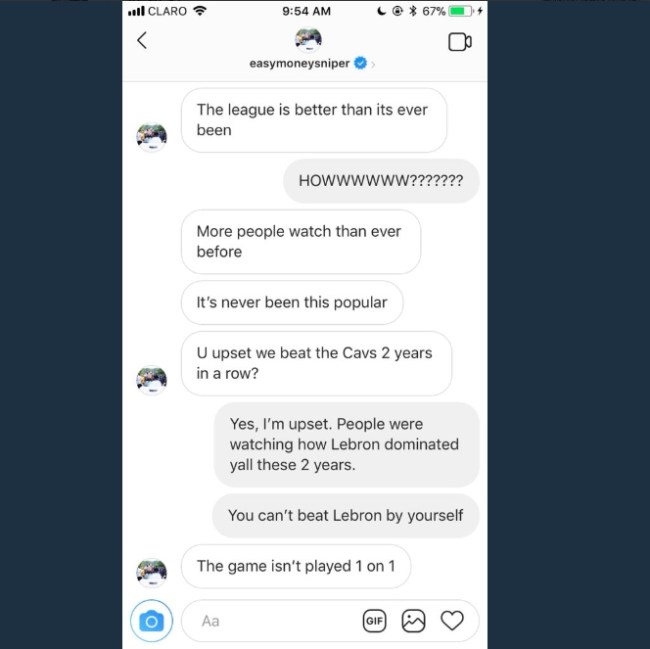The image size is (650, 649).
Task: Tap the back arrow in the chat header
Action: (142, 41)
